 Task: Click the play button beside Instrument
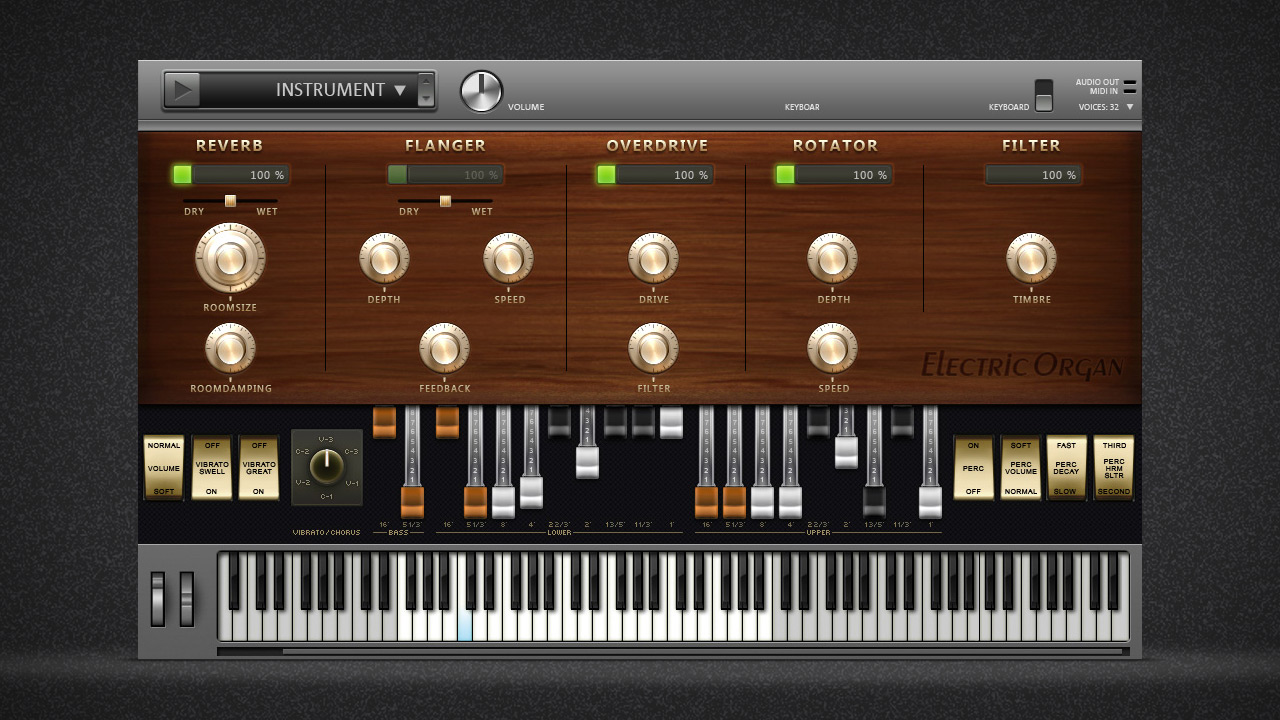tap(182, 90)
